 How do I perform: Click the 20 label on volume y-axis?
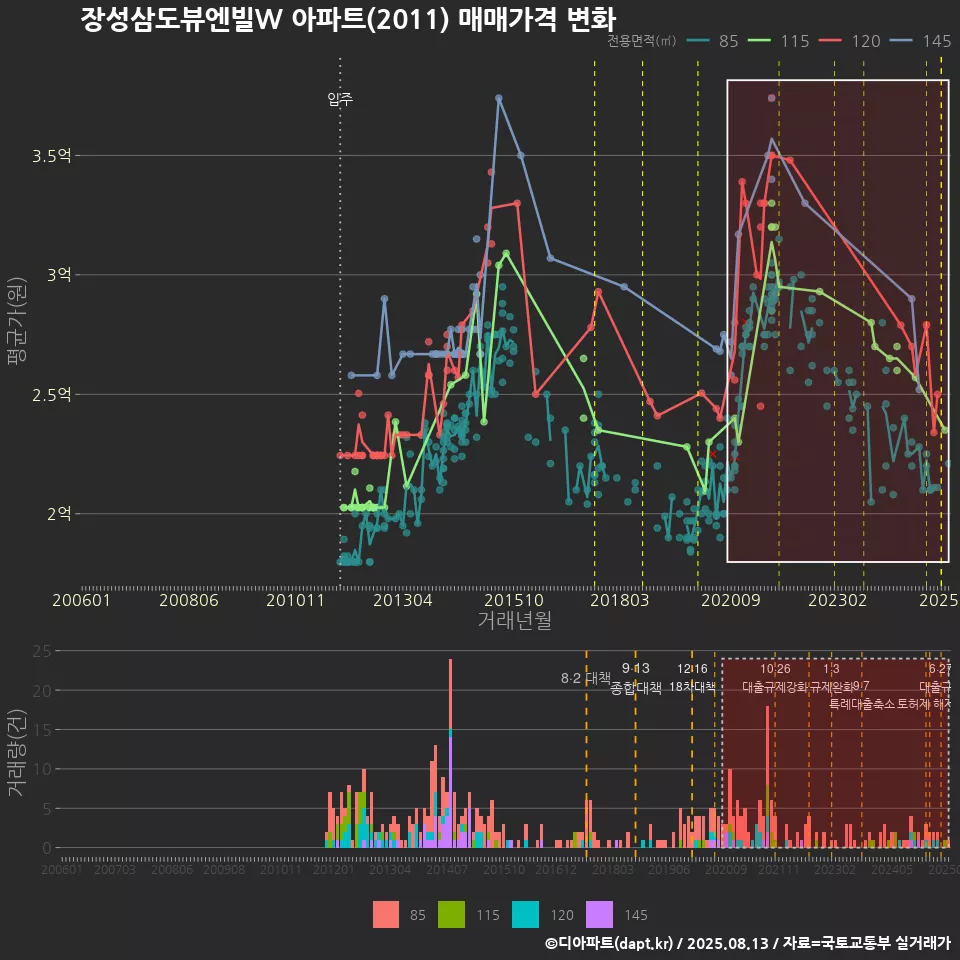tap(42, 691)
